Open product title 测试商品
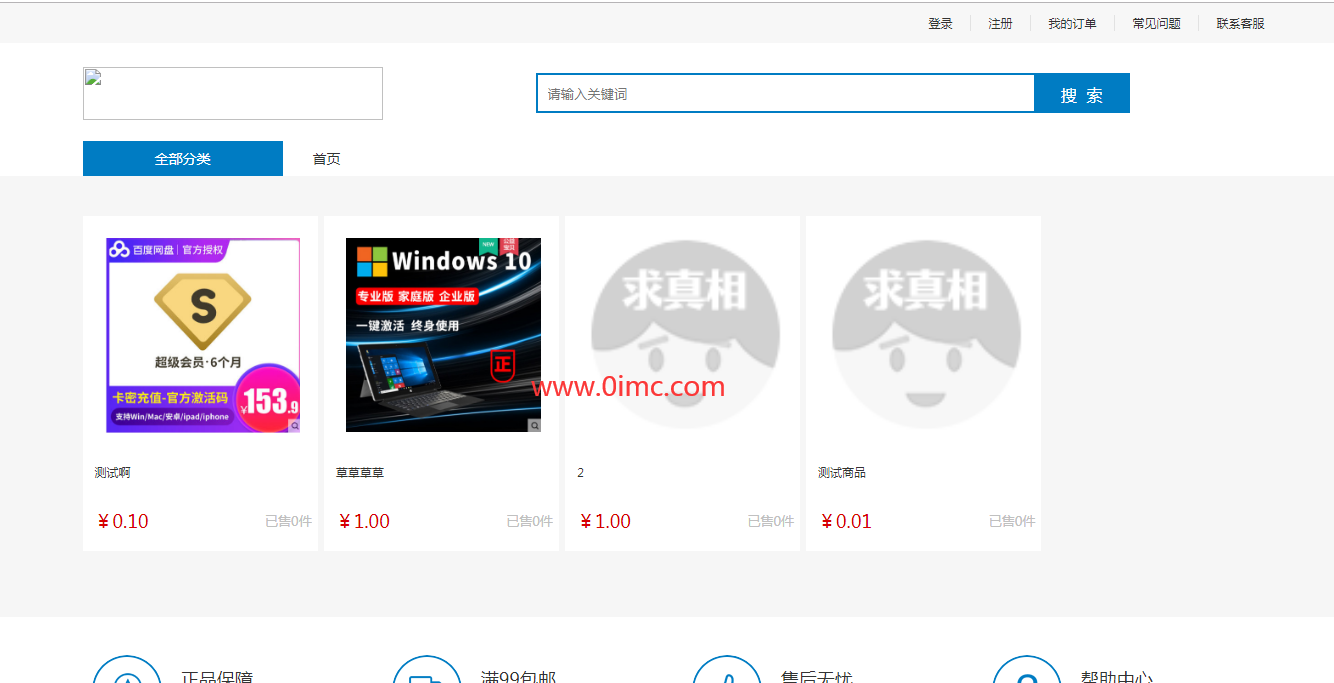Image resolution: width=1334 pixels, height=683 pixels. [842, 473]
